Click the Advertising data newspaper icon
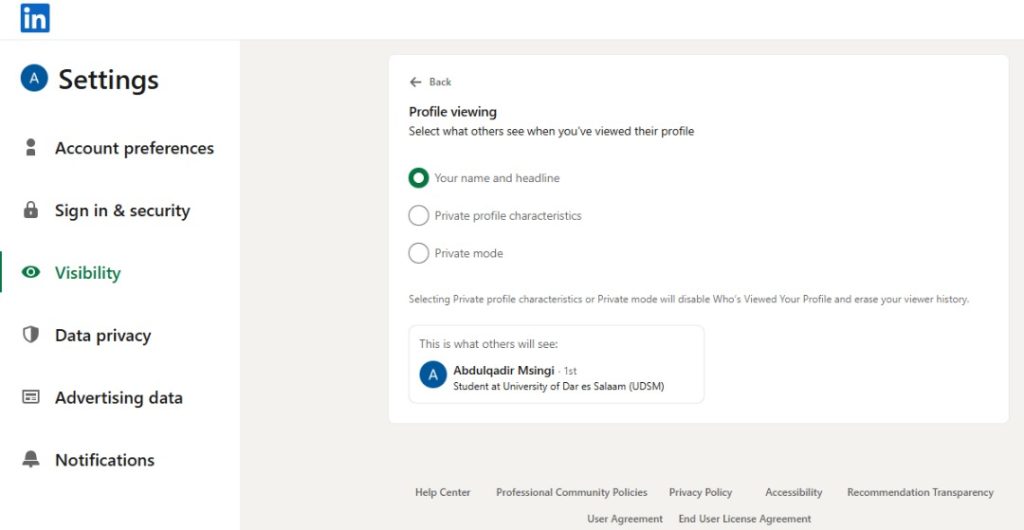Image resolution: width=1024 pixels, height=530 pixels. [31, 398]
